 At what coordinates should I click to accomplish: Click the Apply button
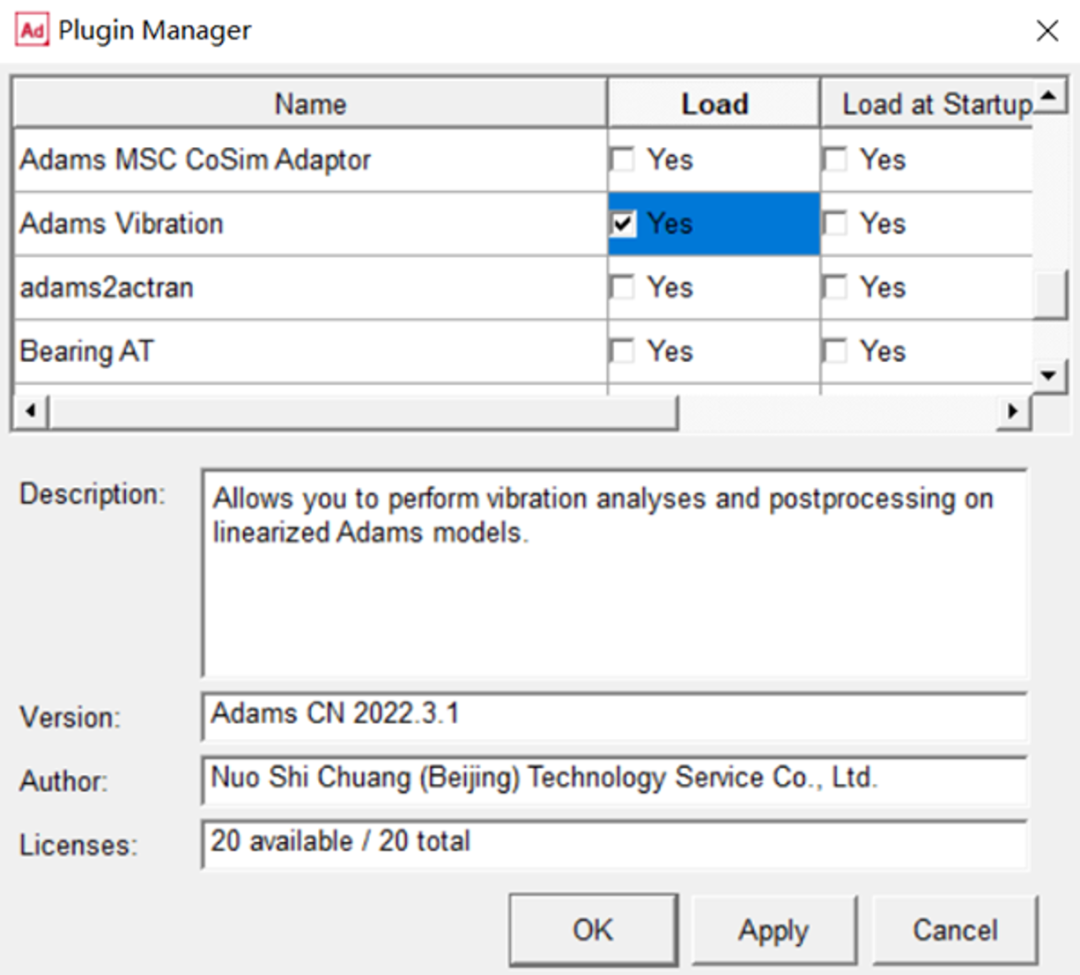pos(774,930)
